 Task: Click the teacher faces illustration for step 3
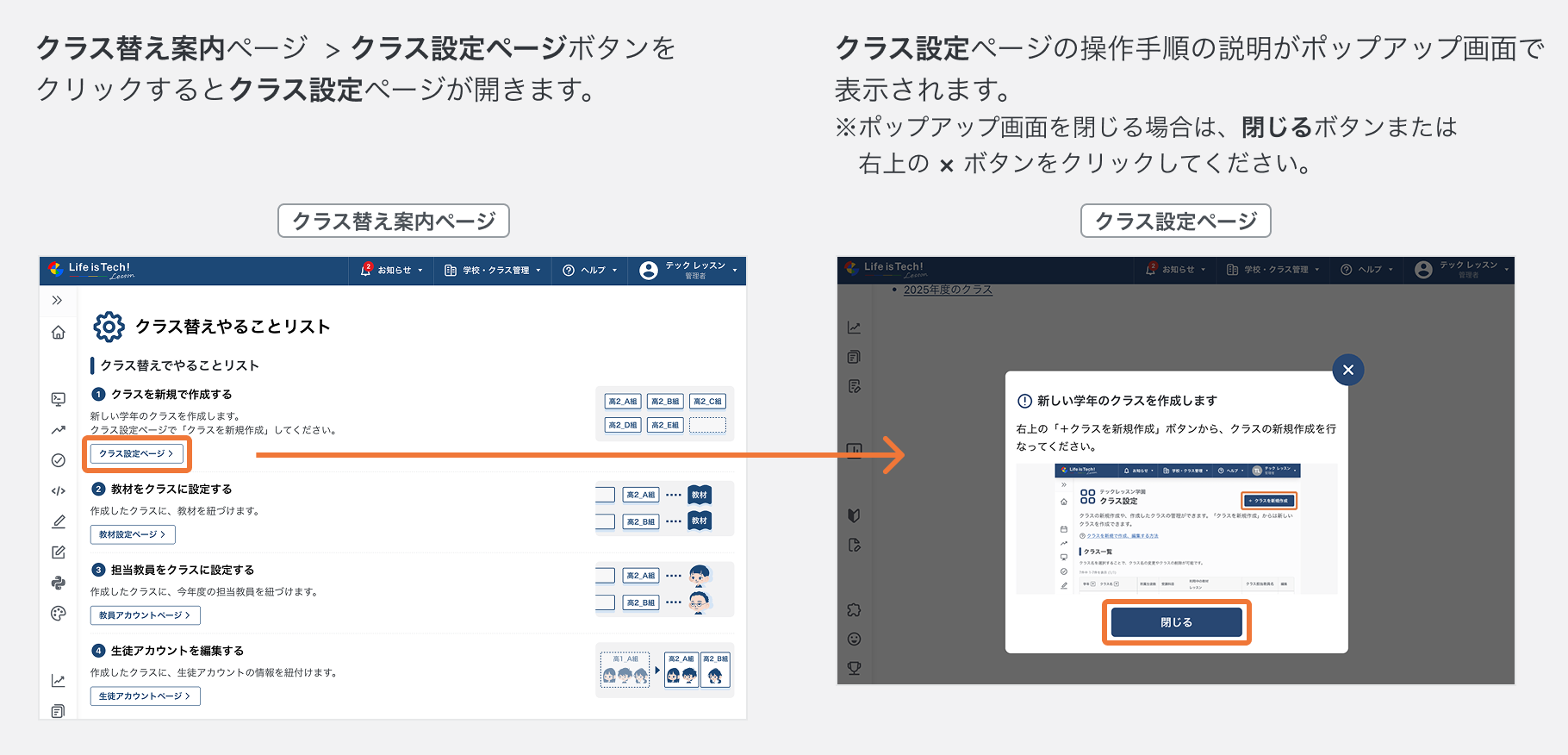pos(665,589)
